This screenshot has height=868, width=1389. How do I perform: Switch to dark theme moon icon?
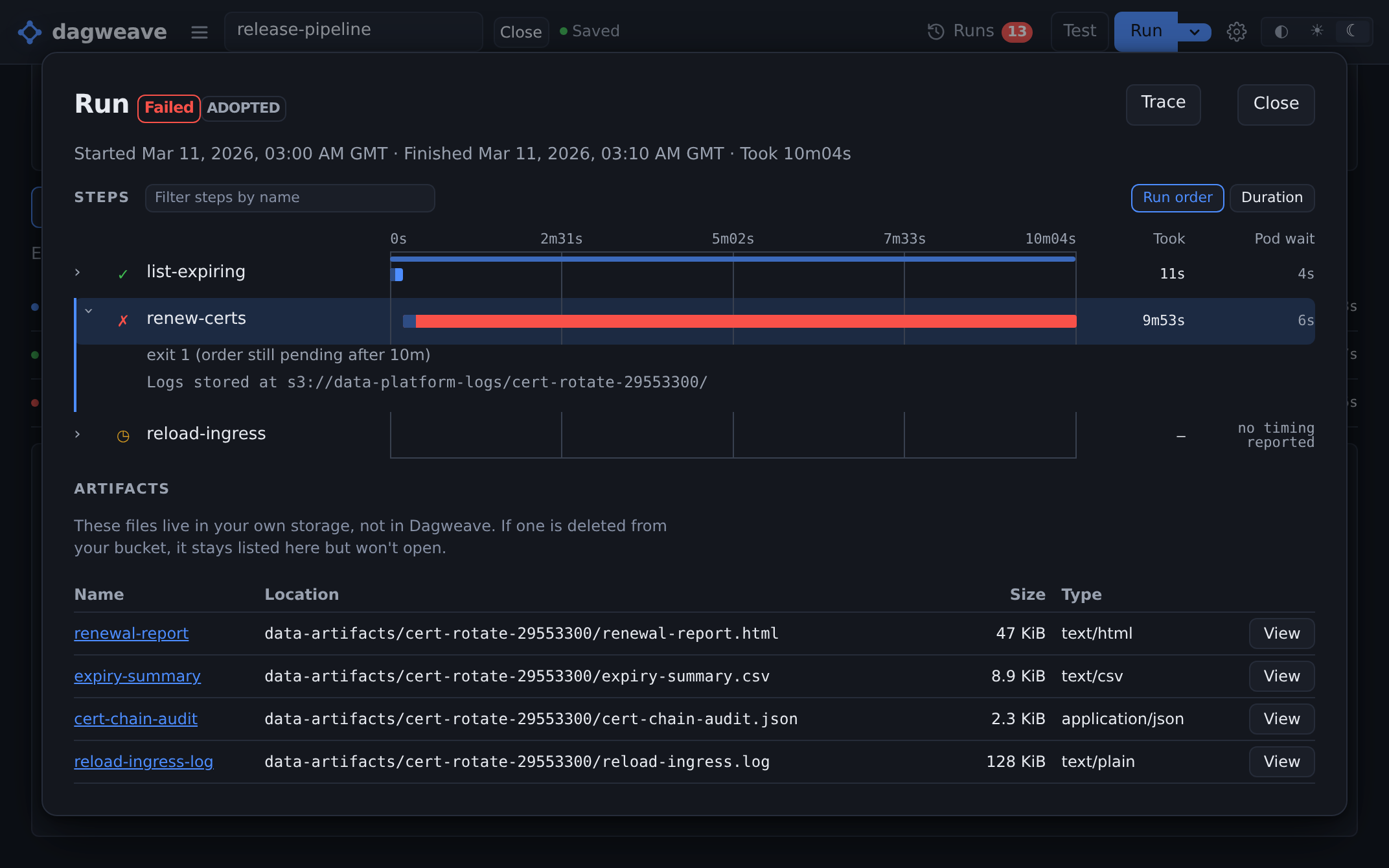tap(1352, 30)
